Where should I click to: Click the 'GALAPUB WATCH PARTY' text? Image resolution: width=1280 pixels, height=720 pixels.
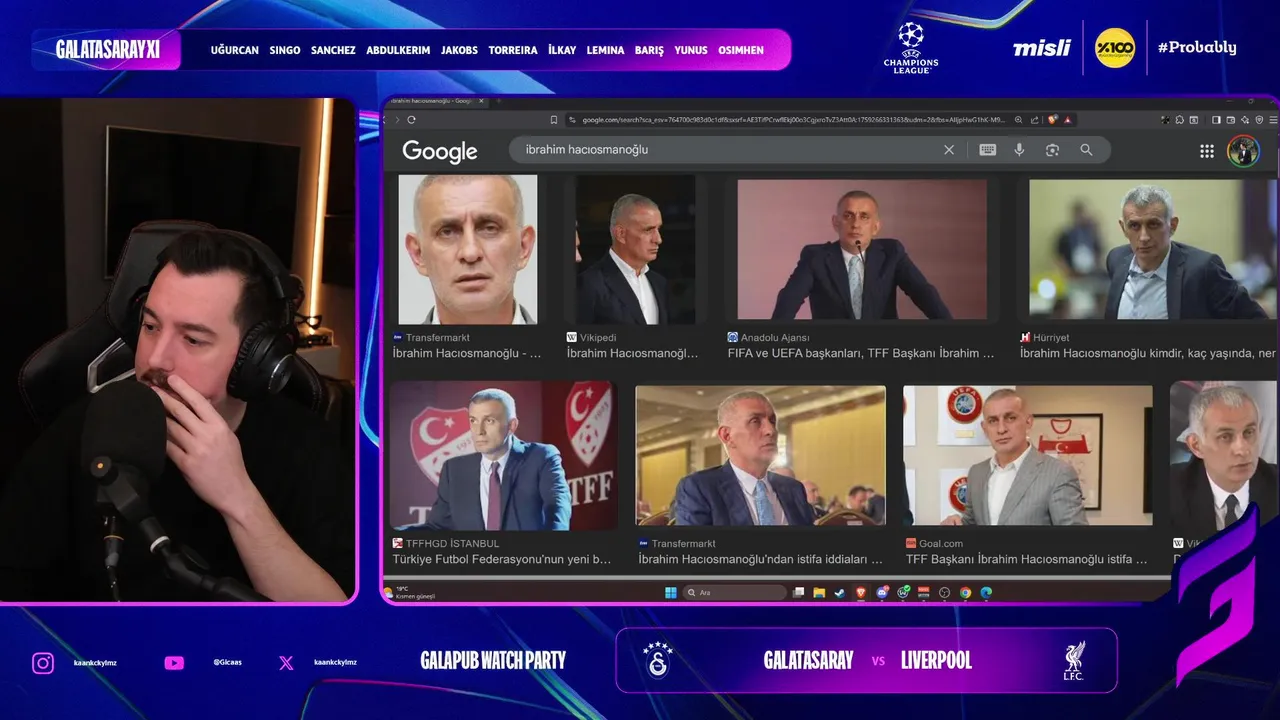(493, 660)
